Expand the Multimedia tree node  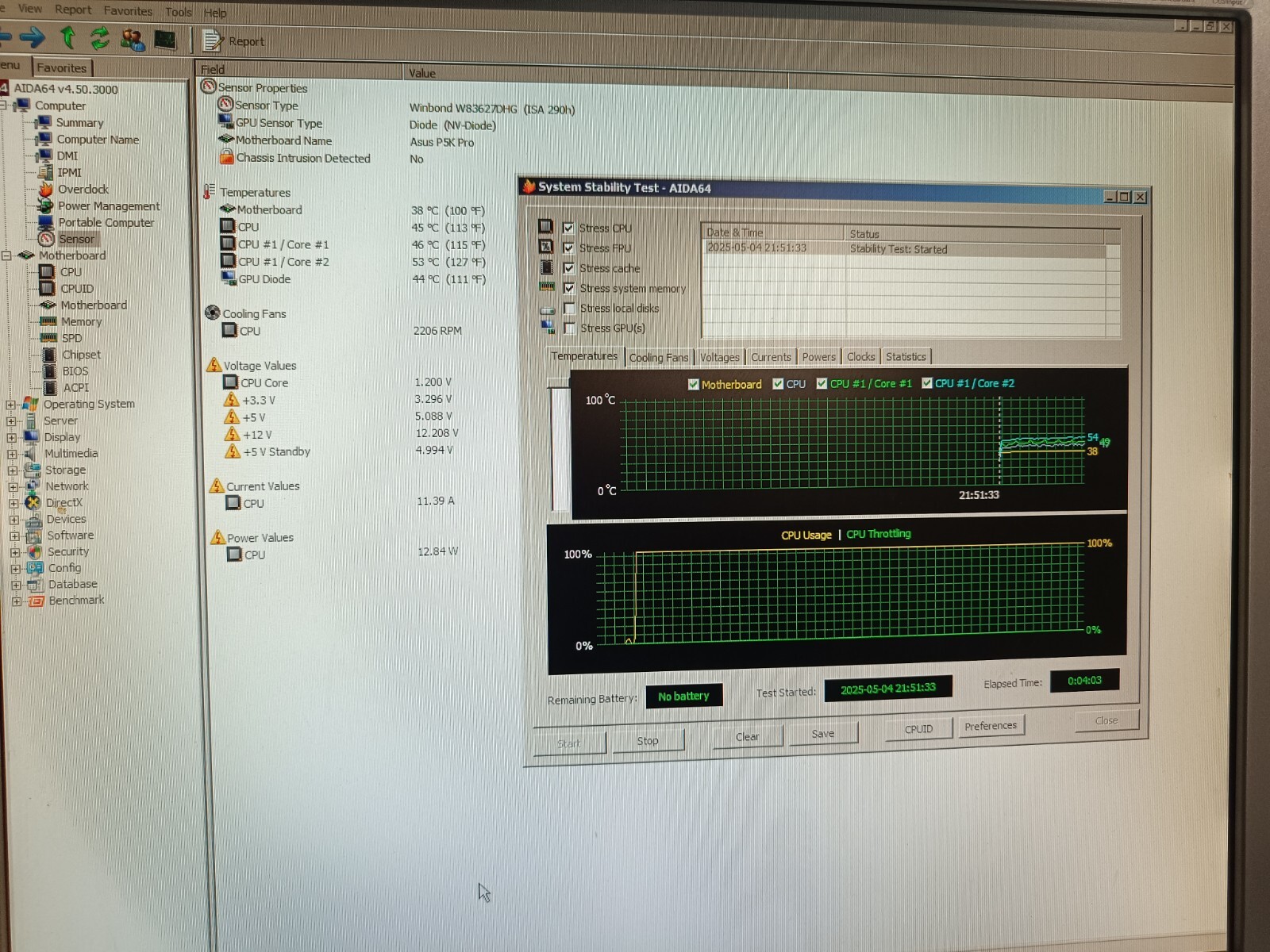pyautogui.click(x=12, y=454)
